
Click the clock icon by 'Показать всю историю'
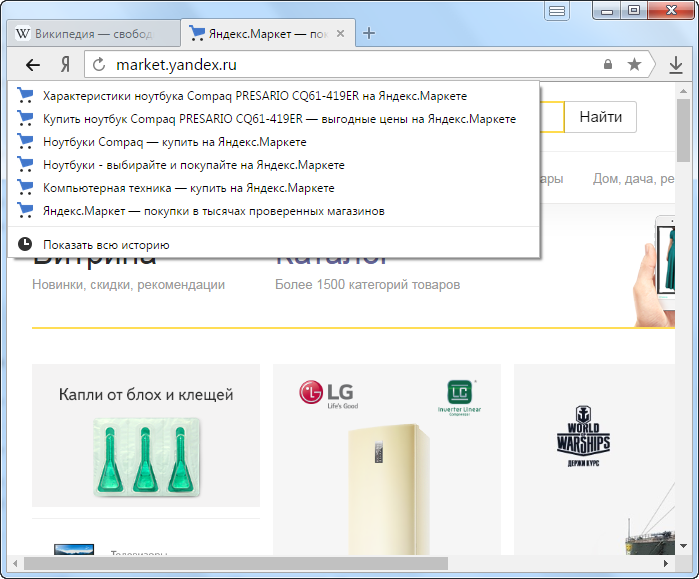click(25, 244)
